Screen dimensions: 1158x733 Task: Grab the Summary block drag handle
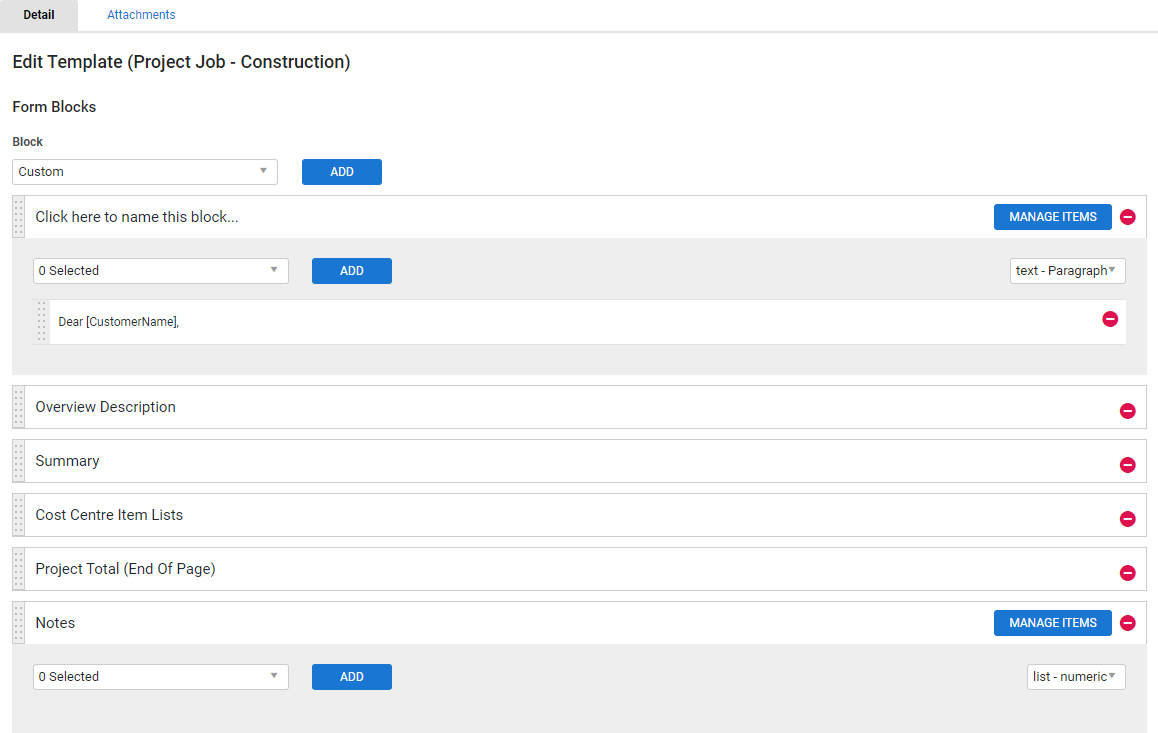[x=18, y=461]
